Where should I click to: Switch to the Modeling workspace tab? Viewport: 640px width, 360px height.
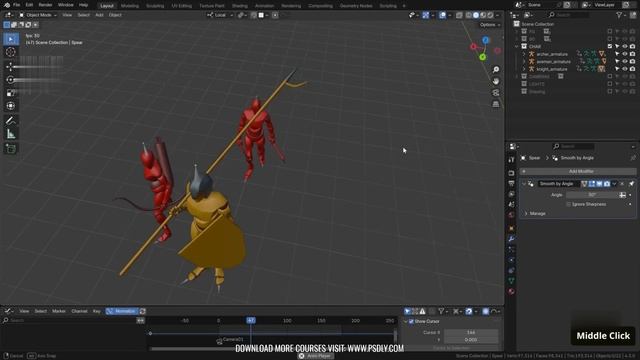[x=130, y=6]
